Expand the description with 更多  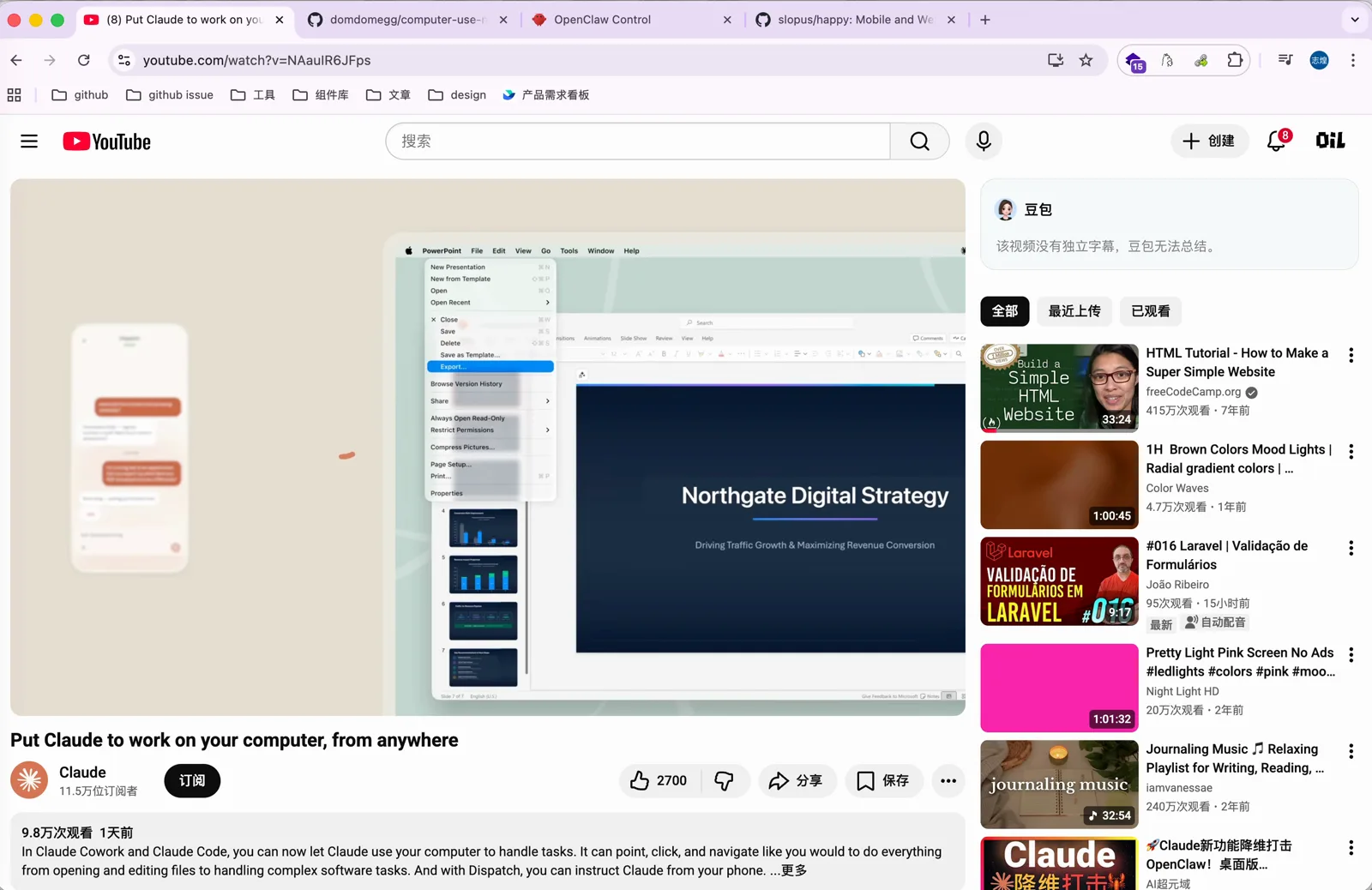(794, 870)
